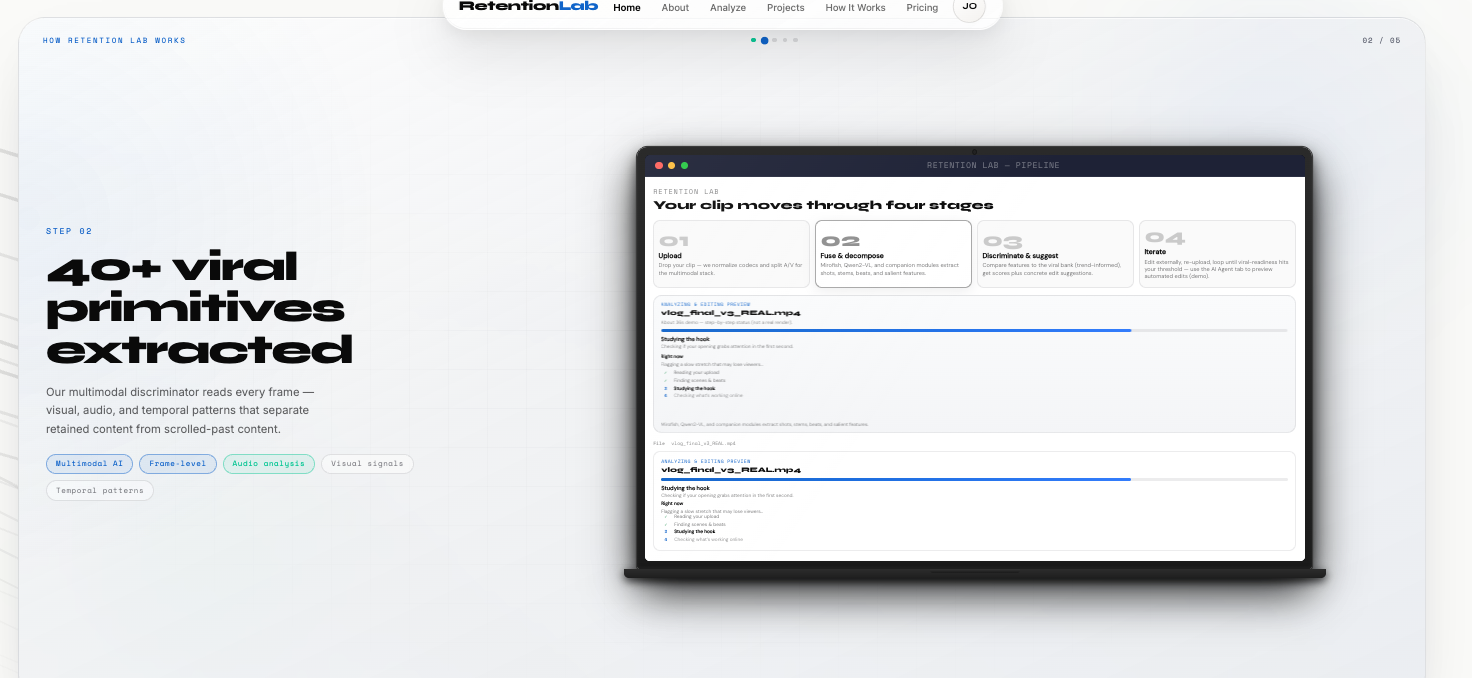Click the '02 / 05' slide counter

(x=1381, y=41)
